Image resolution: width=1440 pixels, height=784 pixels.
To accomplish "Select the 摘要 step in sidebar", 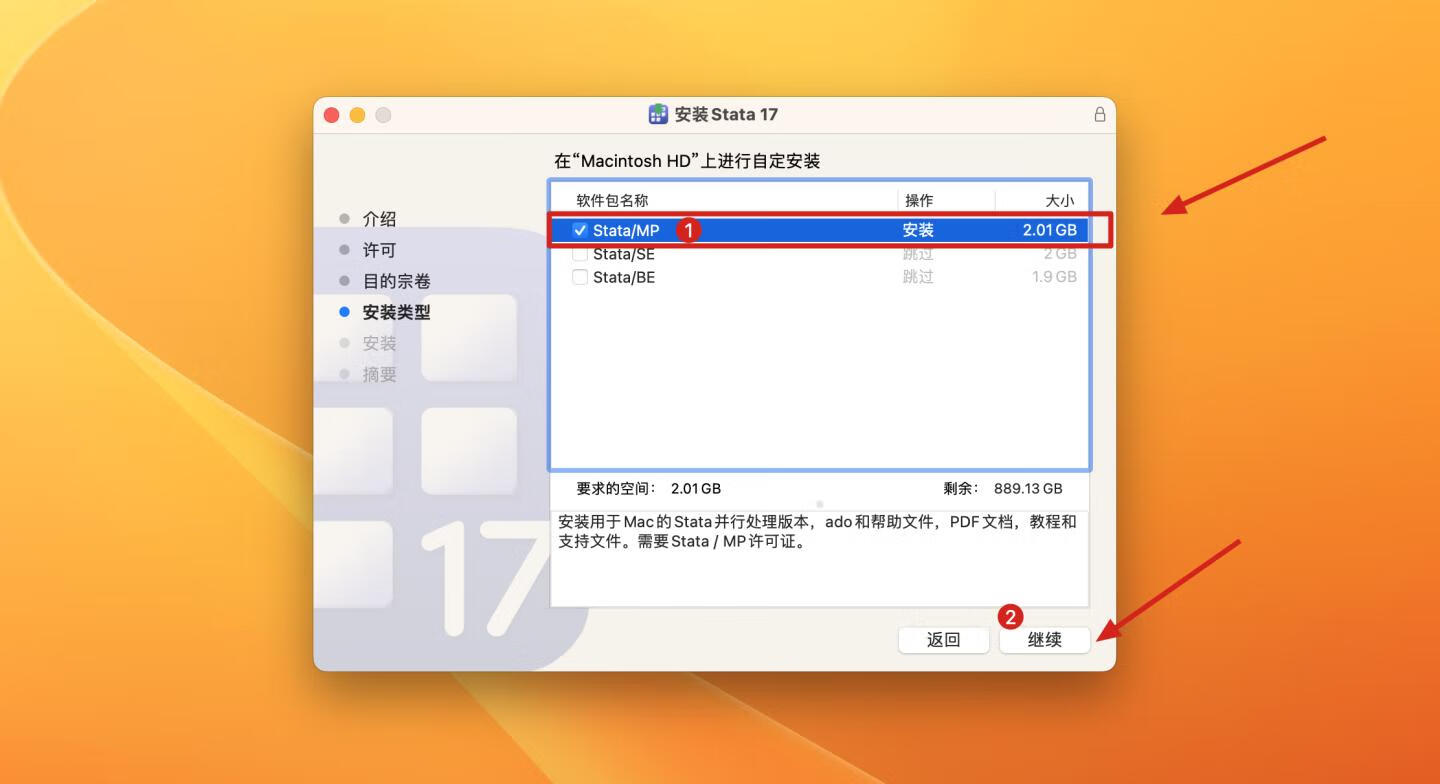I will pyautogui.click(x=379, y=374).
